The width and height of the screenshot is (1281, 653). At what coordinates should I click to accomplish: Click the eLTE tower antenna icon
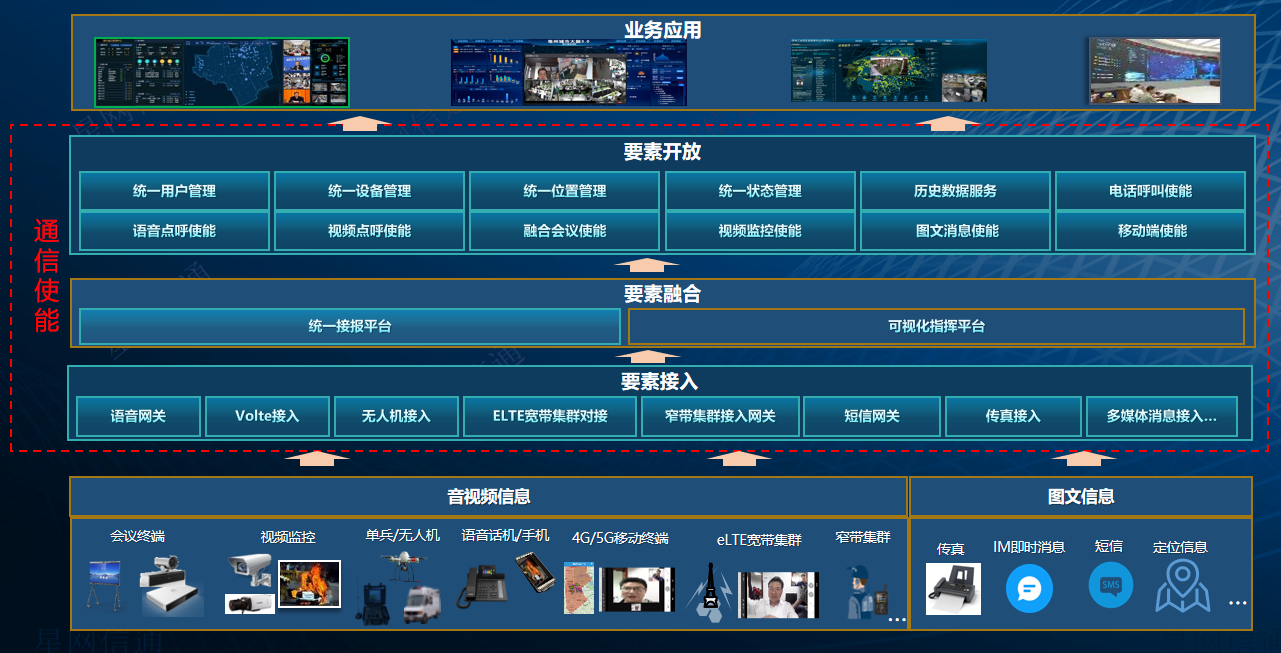point(711,590)
